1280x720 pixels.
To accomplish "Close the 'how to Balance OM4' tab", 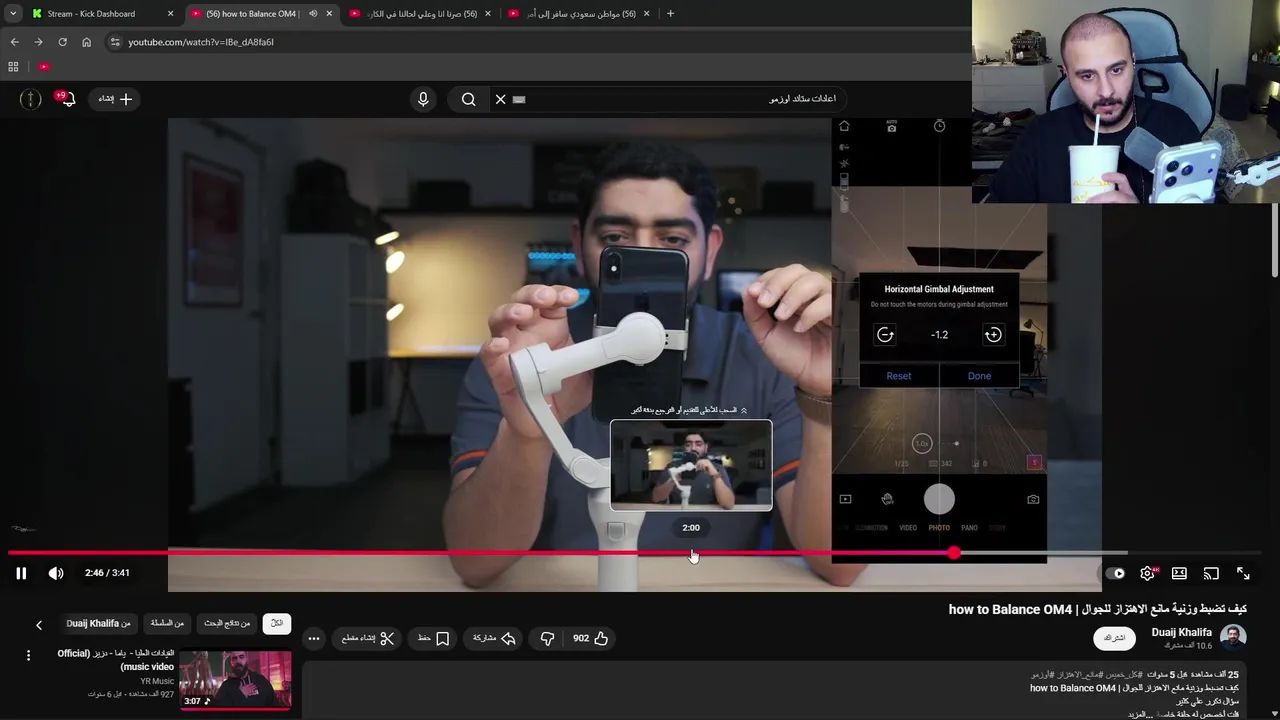I will 329,14.
